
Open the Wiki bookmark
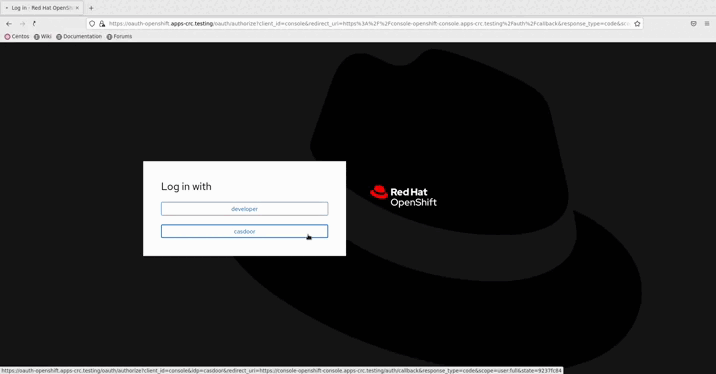pyautogui.click(x=42, y=37)
